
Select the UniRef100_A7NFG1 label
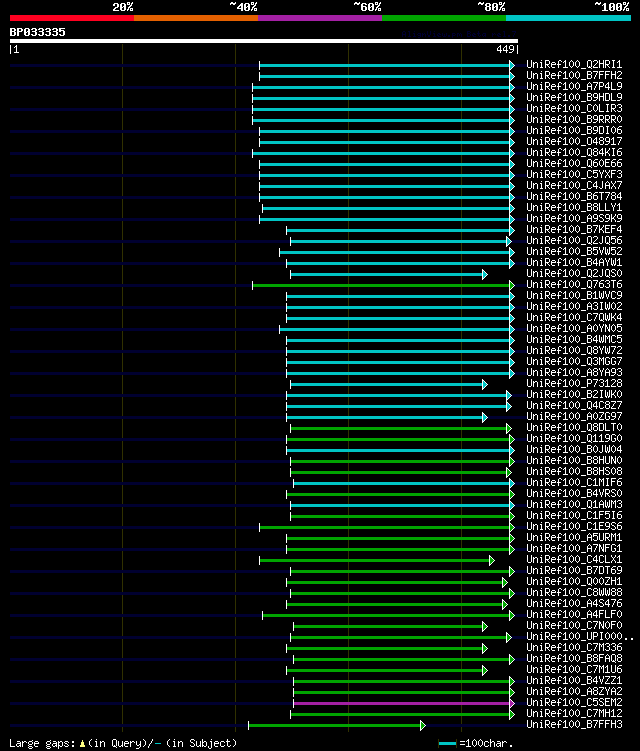click(574, 549)
